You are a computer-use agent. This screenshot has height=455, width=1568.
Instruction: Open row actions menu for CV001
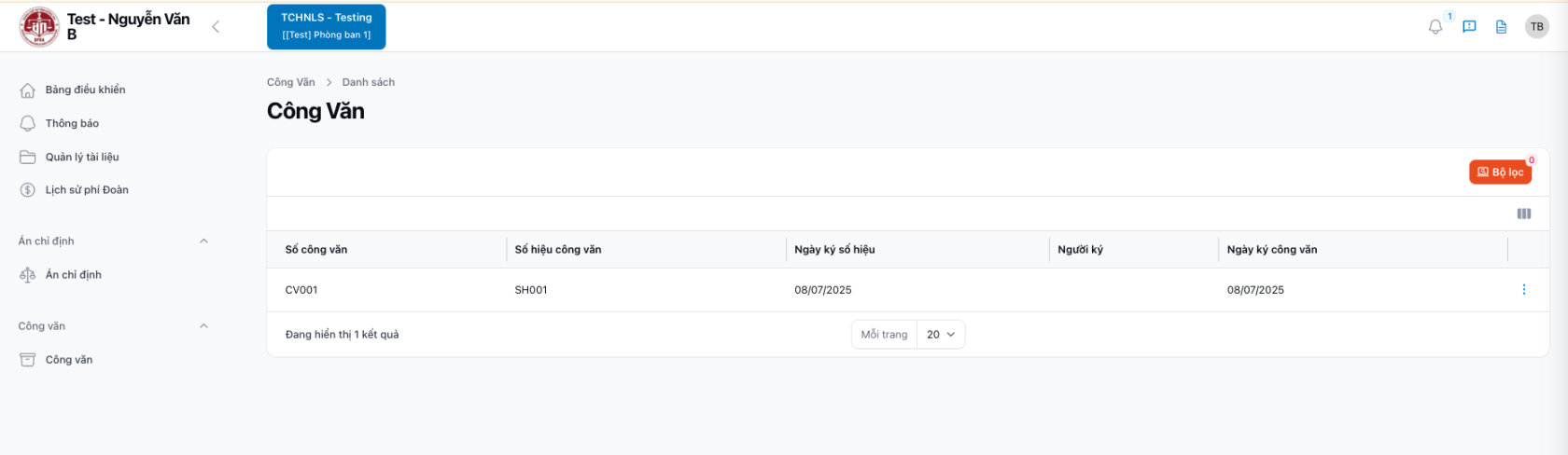pyautogui.click(x=1523, y=290)
